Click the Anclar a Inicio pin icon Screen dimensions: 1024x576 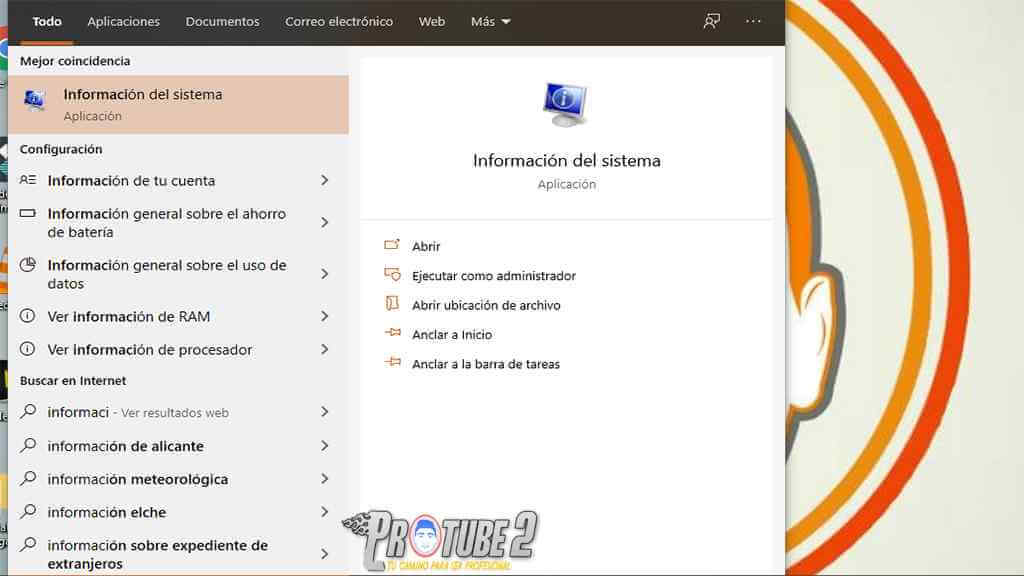click(392, 334)
